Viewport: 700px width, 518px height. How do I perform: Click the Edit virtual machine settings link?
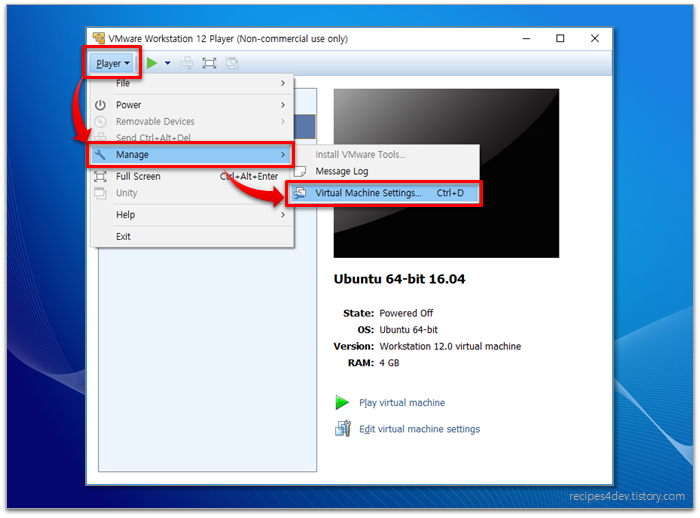[x=420, y=429]
